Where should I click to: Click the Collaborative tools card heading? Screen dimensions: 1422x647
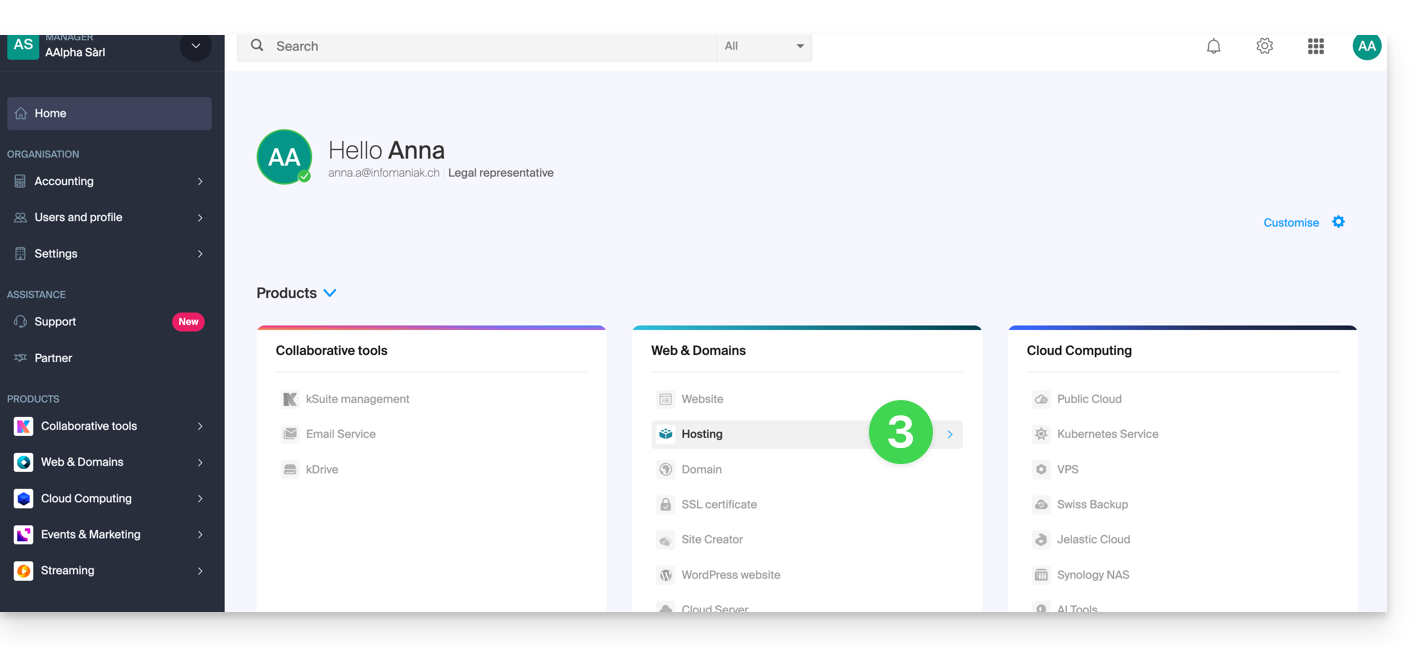pyautogui.click(x=331, y=351)
